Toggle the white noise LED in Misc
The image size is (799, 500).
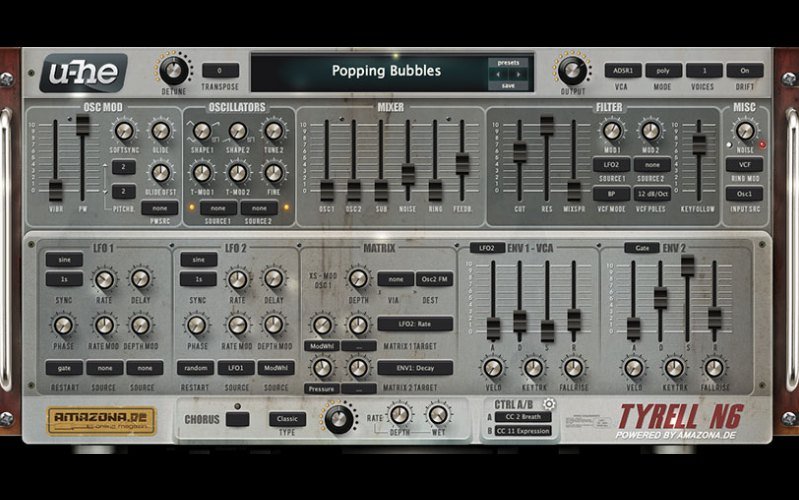[729, 145]
